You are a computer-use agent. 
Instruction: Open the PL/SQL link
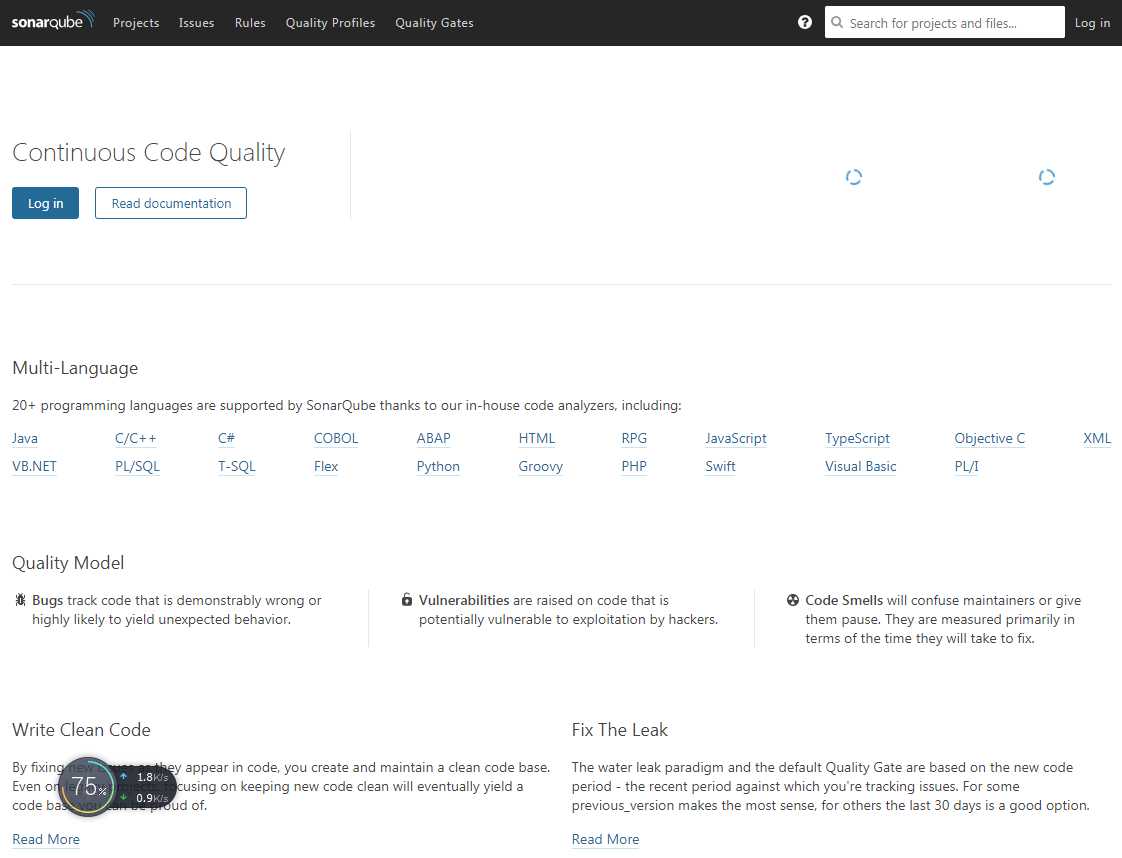[x=137, y=466]
